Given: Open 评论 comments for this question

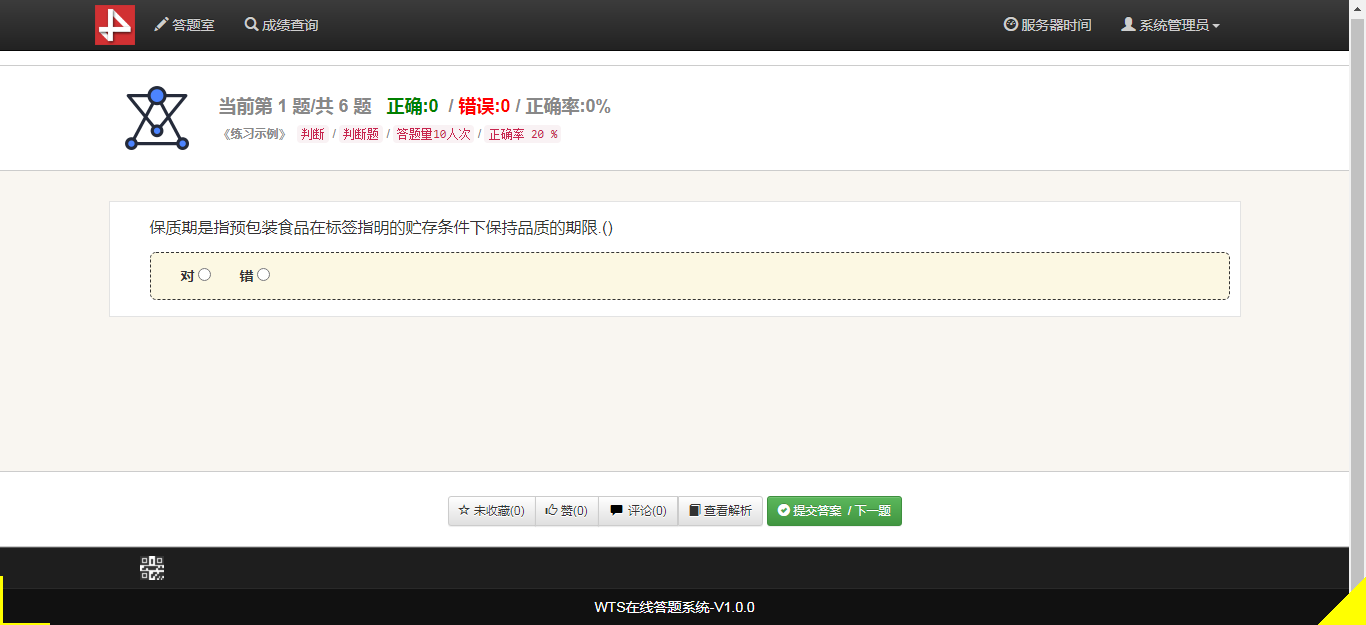Looking at the screenshot, I should [637, 511].
